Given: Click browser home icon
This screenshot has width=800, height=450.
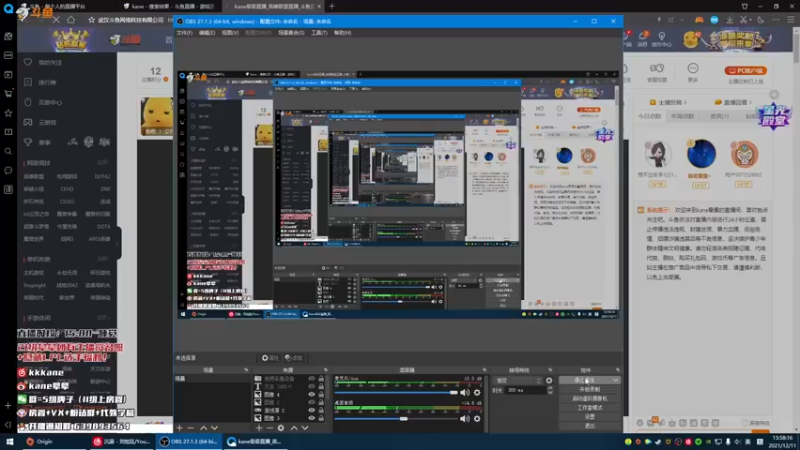Looking at the screenshot, I should coord(71,20).
